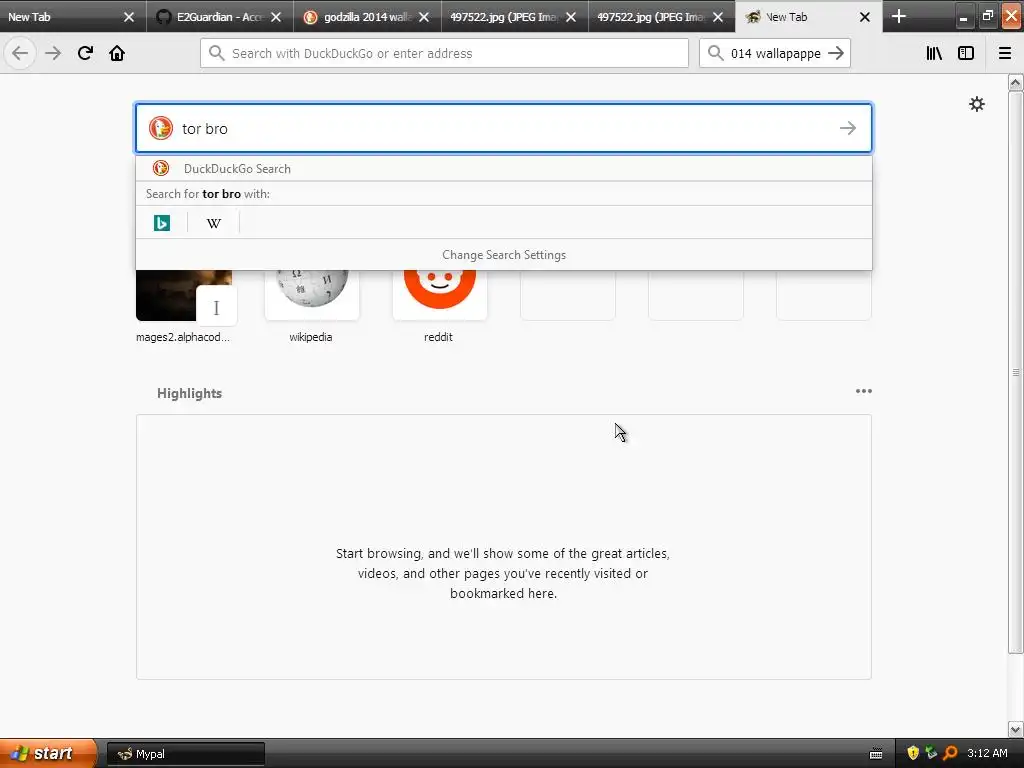
Task: Close the first 497522.jpg tab
Action: coord(571,17)
